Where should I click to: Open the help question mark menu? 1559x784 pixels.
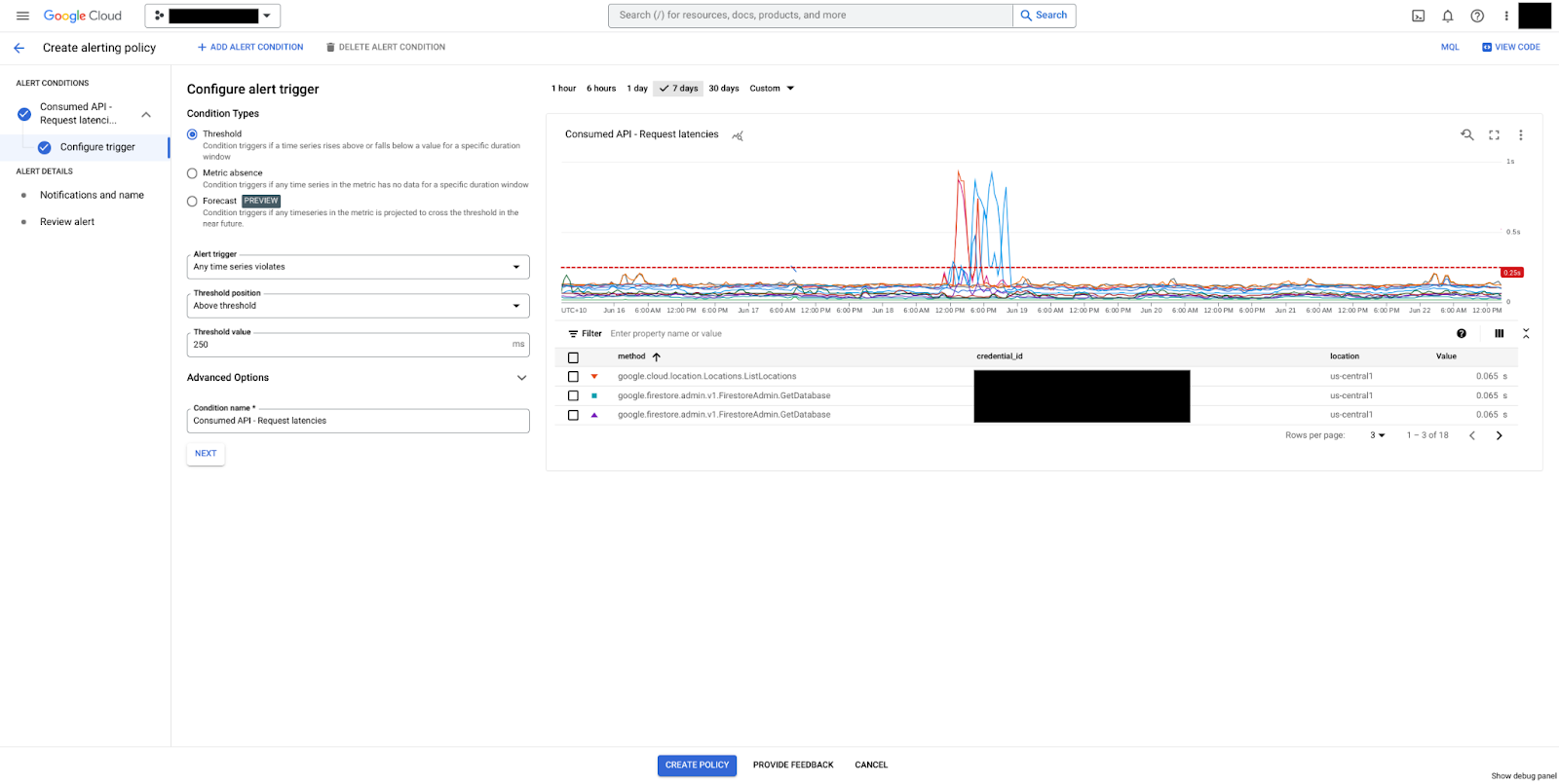1477,16
